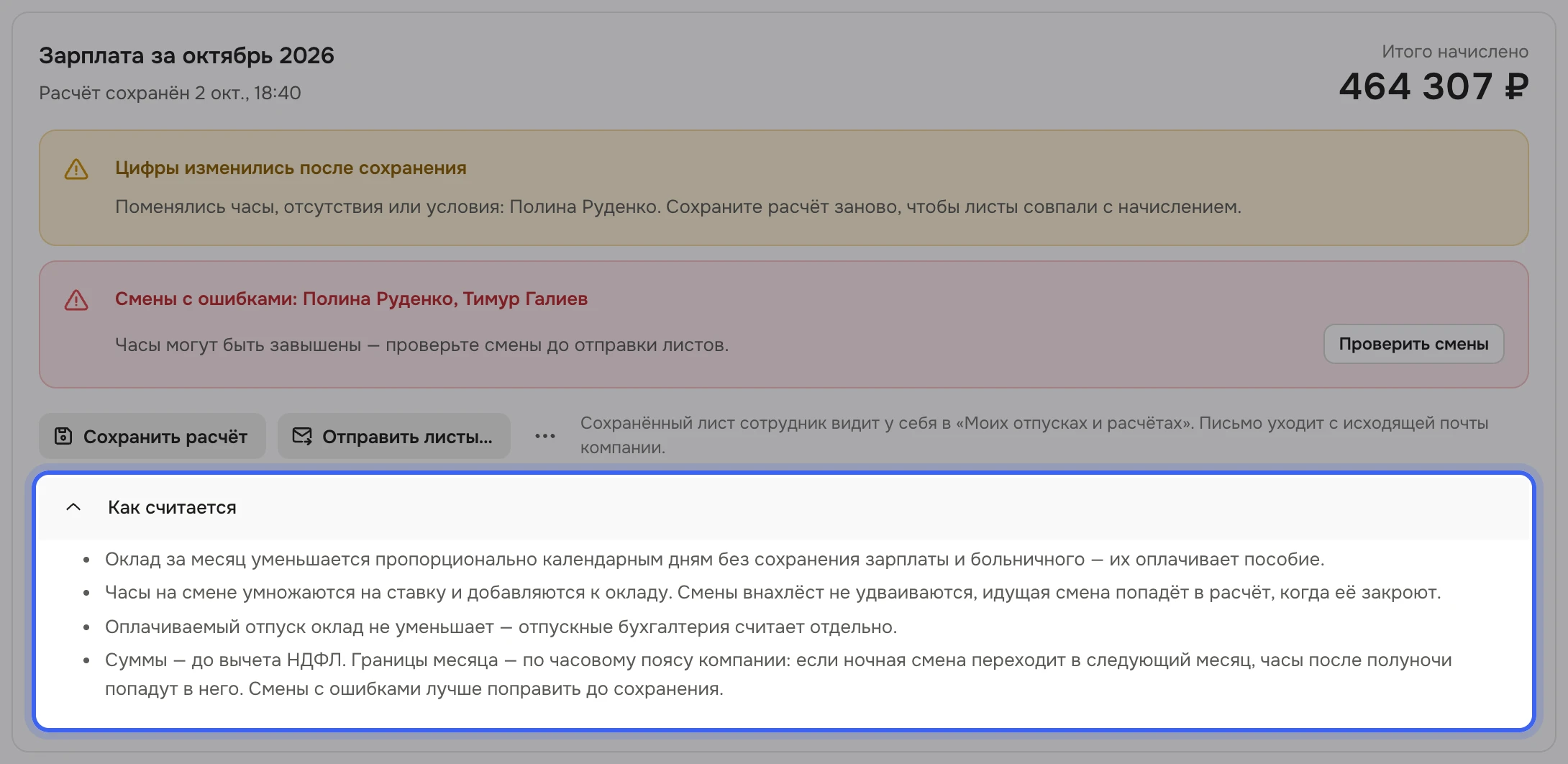This screenshot has width=1568, height=764.
Task: Click the total amount «464 307 ₽»
Action: pyautogui.click(x=1433, y=86)
